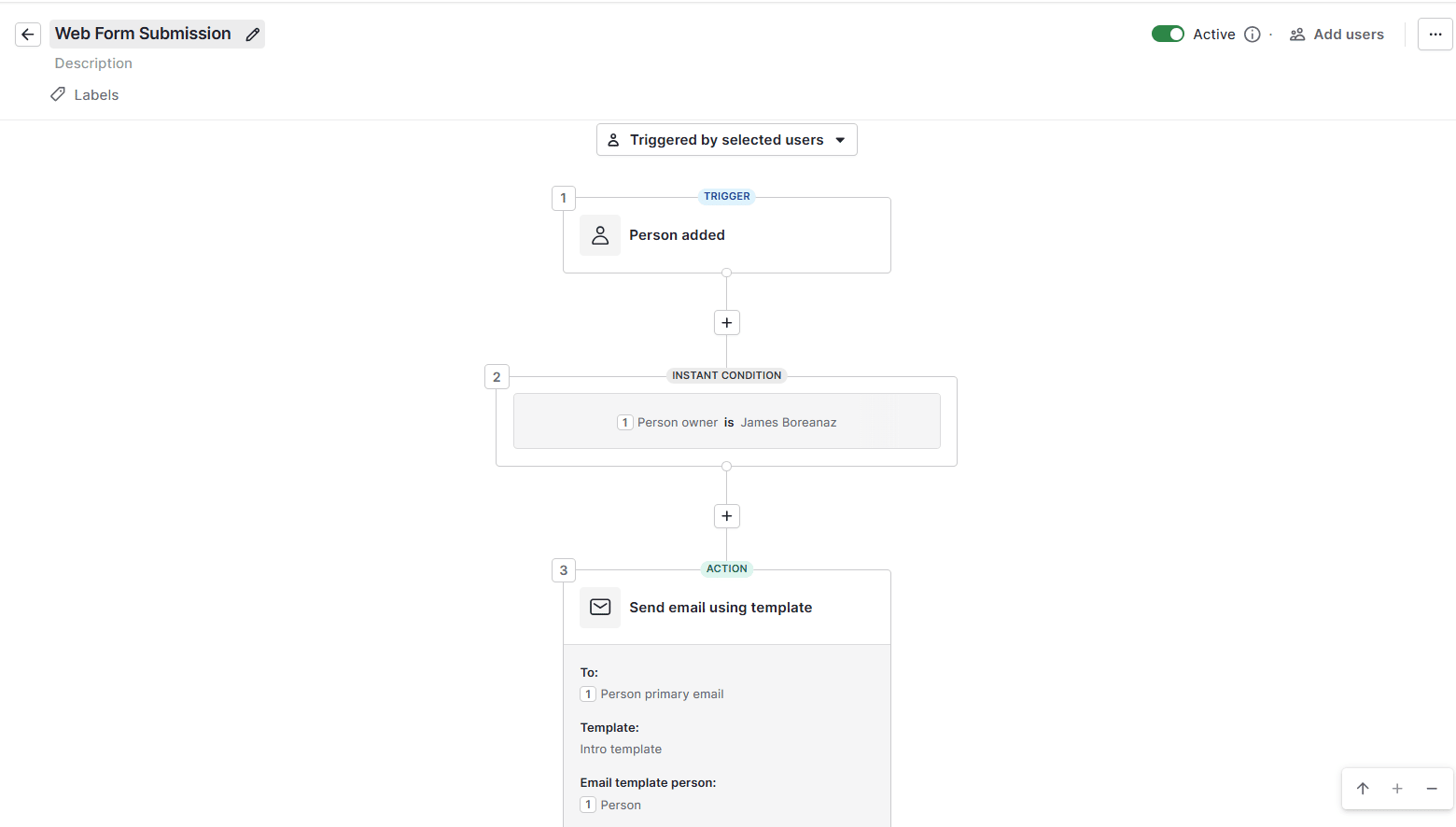Open the Intro template link in the action
1456x827 pixels.
coord(620,749)
